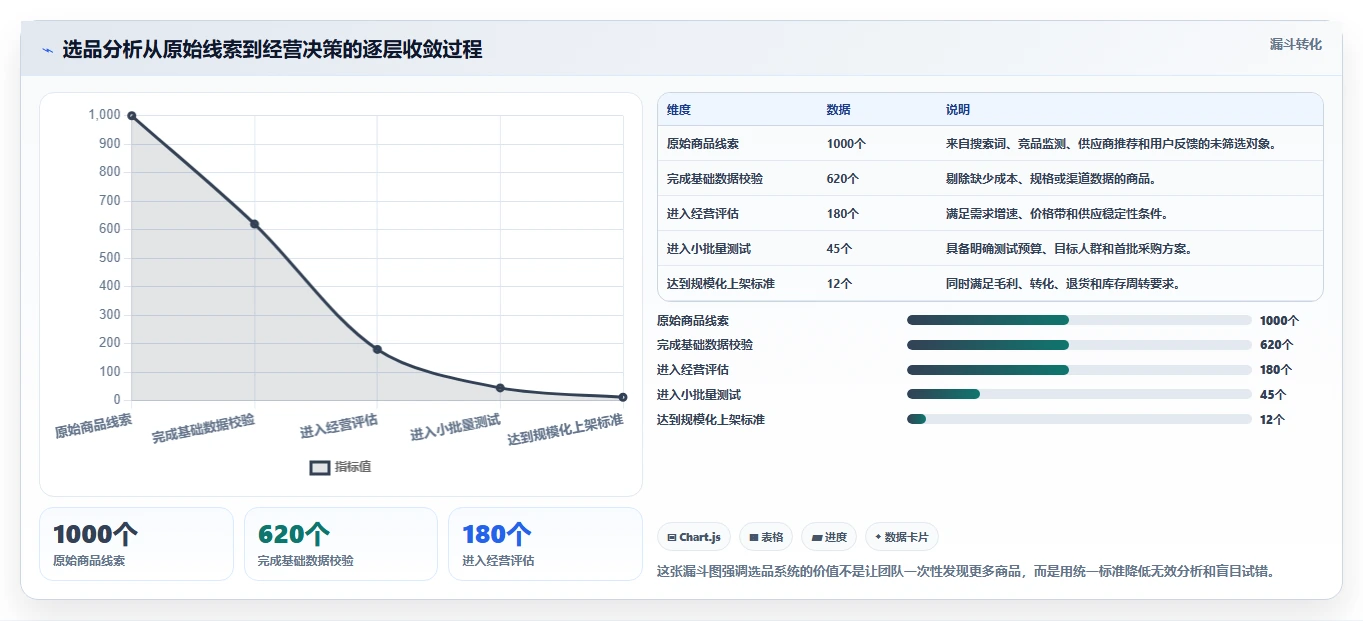The width and height of the screenshot is (1363, 621).
Task: Click the chart x-axis label 达到规模化上架标准
Action: pyautogui.click(x=565, y=430)
